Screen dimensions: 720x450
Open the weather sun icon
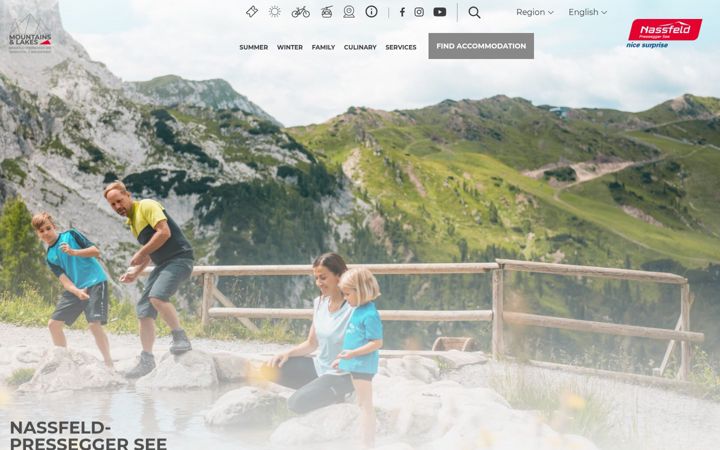click(275, 12)
